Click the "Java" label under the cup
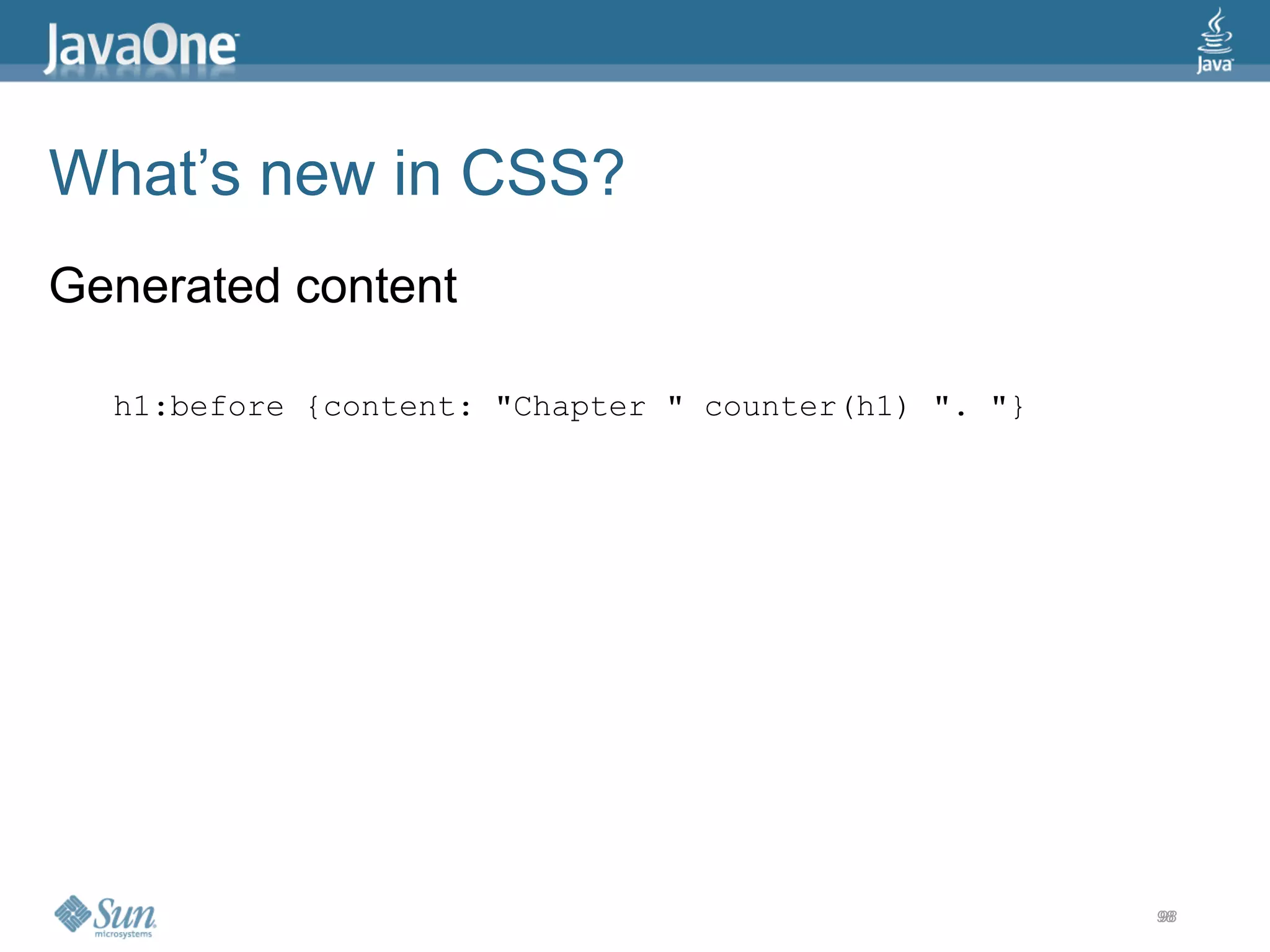The image size is (1270, 952). [1214, 64]
